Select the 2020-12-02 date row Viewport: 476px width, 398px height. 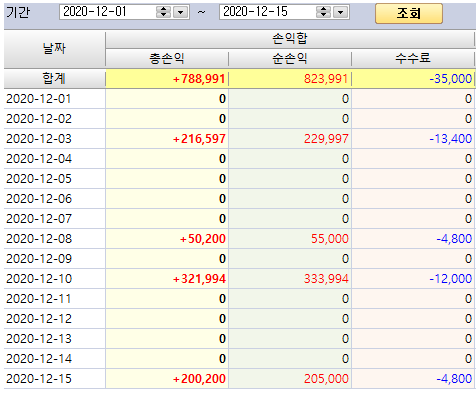point(54,119)
